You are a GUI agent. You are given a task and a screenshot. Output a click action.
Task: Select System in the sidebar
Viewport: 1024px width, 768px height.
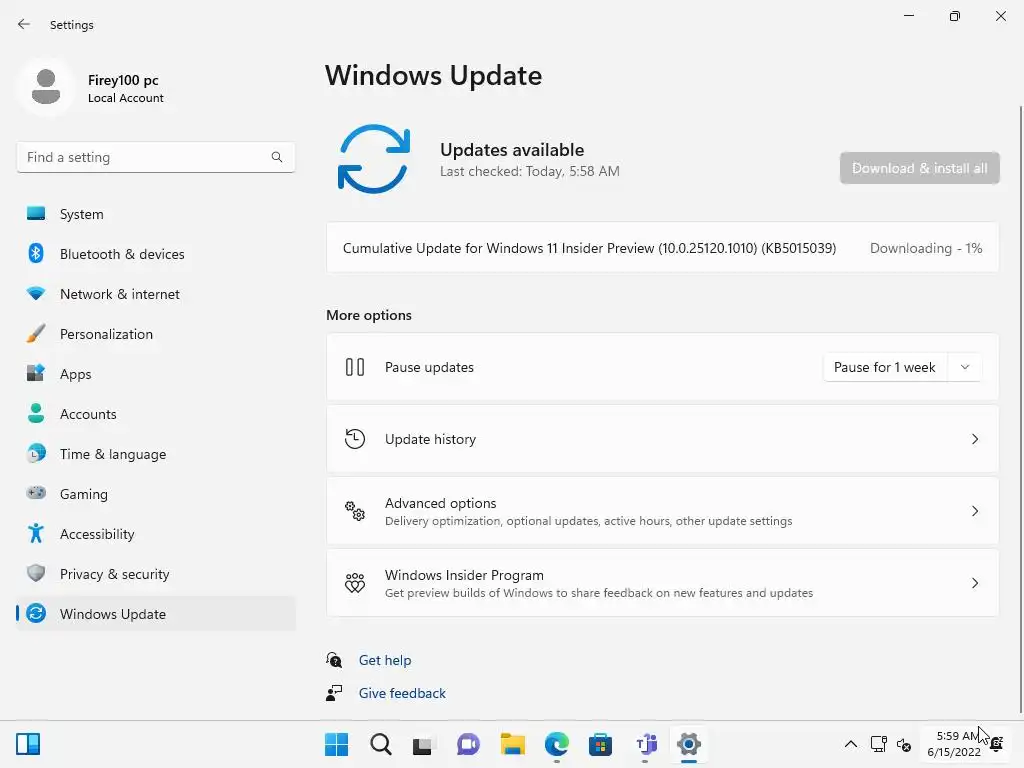(x=155, y=214)
